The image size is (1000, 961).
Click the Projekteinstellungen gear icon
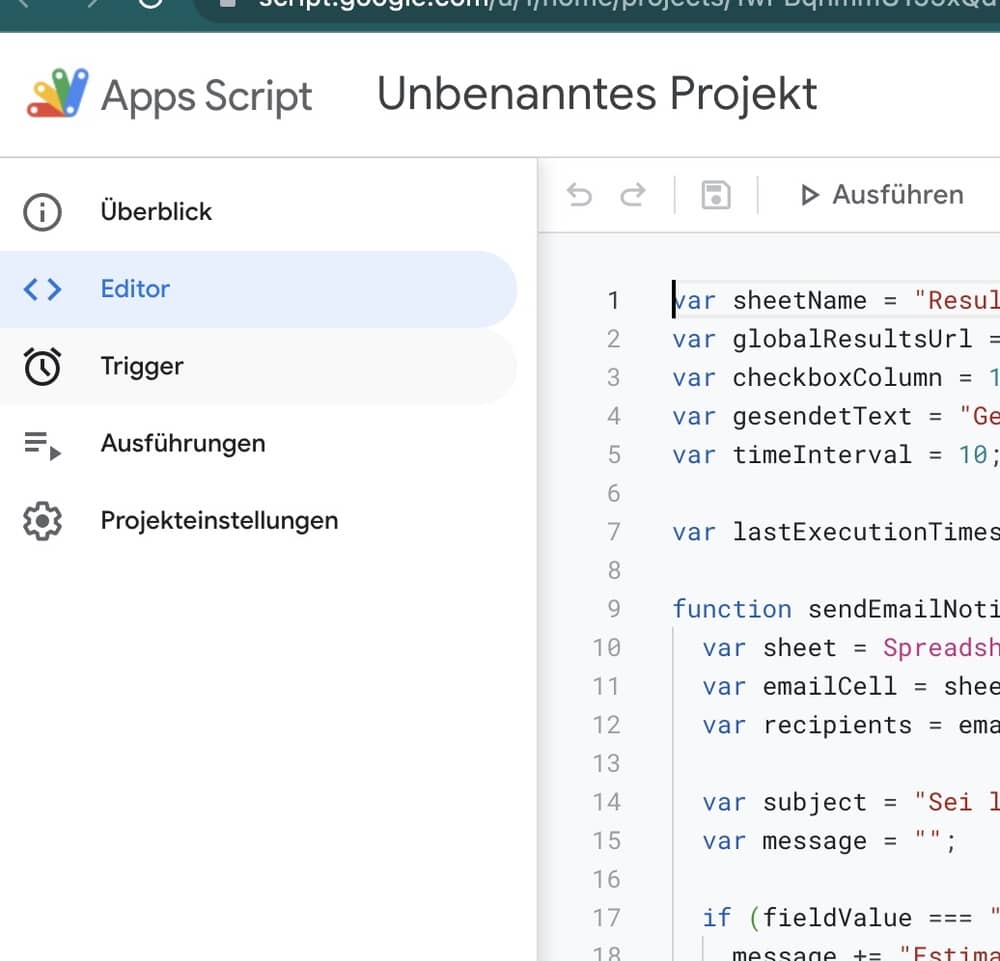[42, 521]
